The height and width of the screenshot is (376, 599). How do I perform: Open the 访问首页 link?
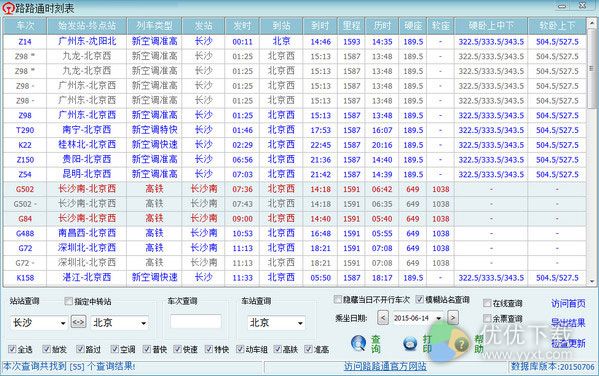pos(568,303)
